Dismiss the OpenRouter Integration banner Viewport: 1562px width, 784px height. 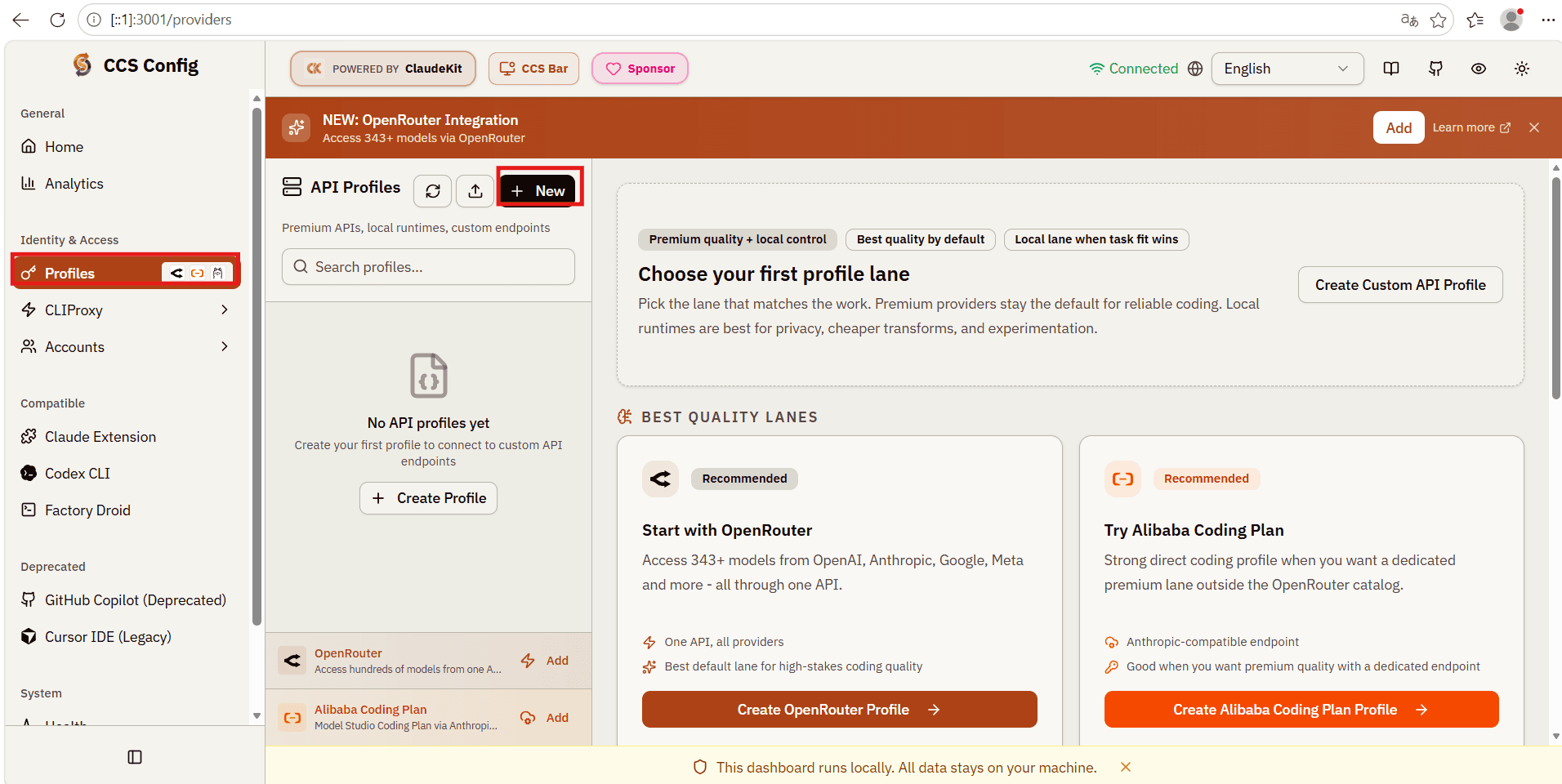[x=1534, y=127]
